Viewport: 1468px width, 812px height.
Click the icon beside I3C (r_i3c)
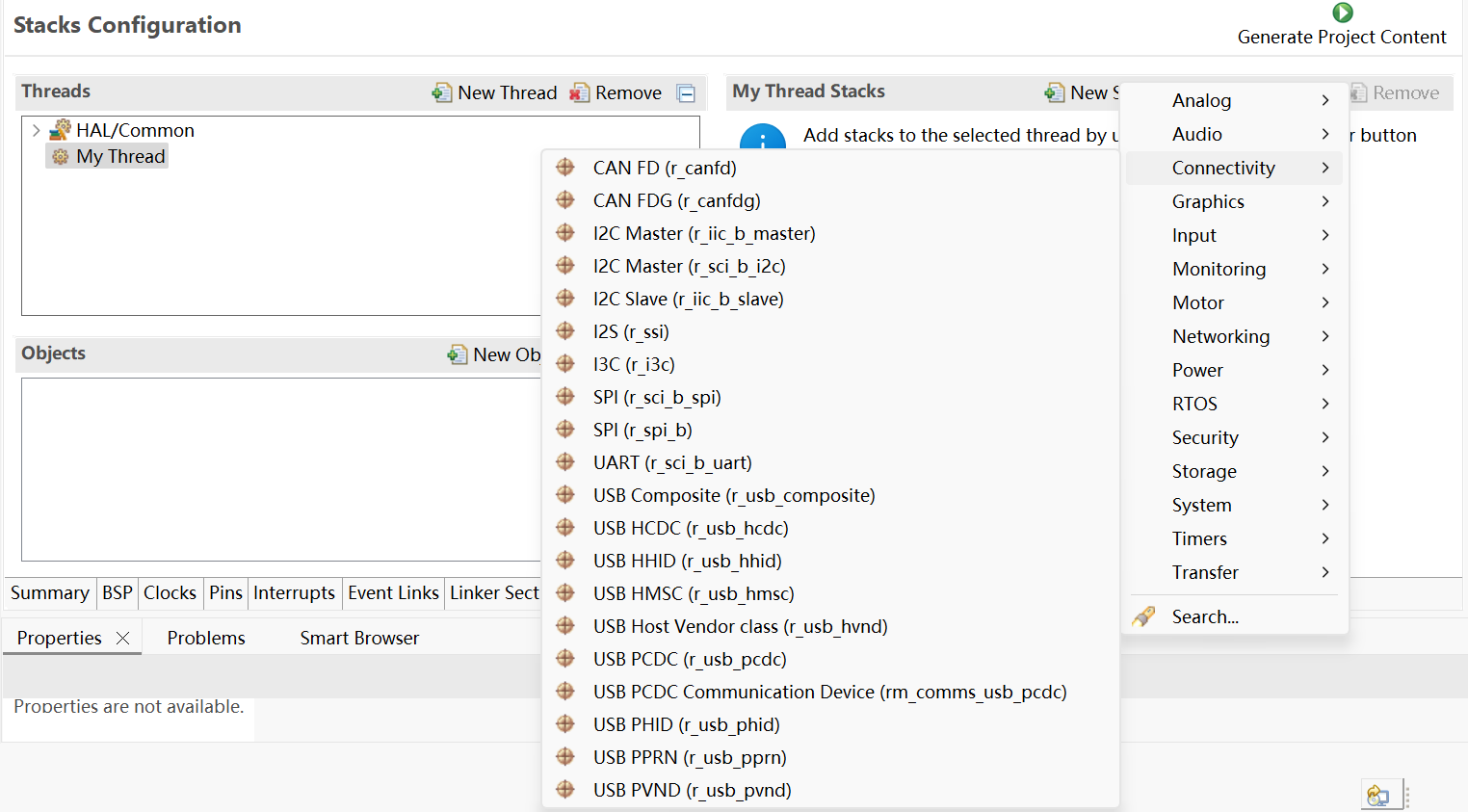565,364
